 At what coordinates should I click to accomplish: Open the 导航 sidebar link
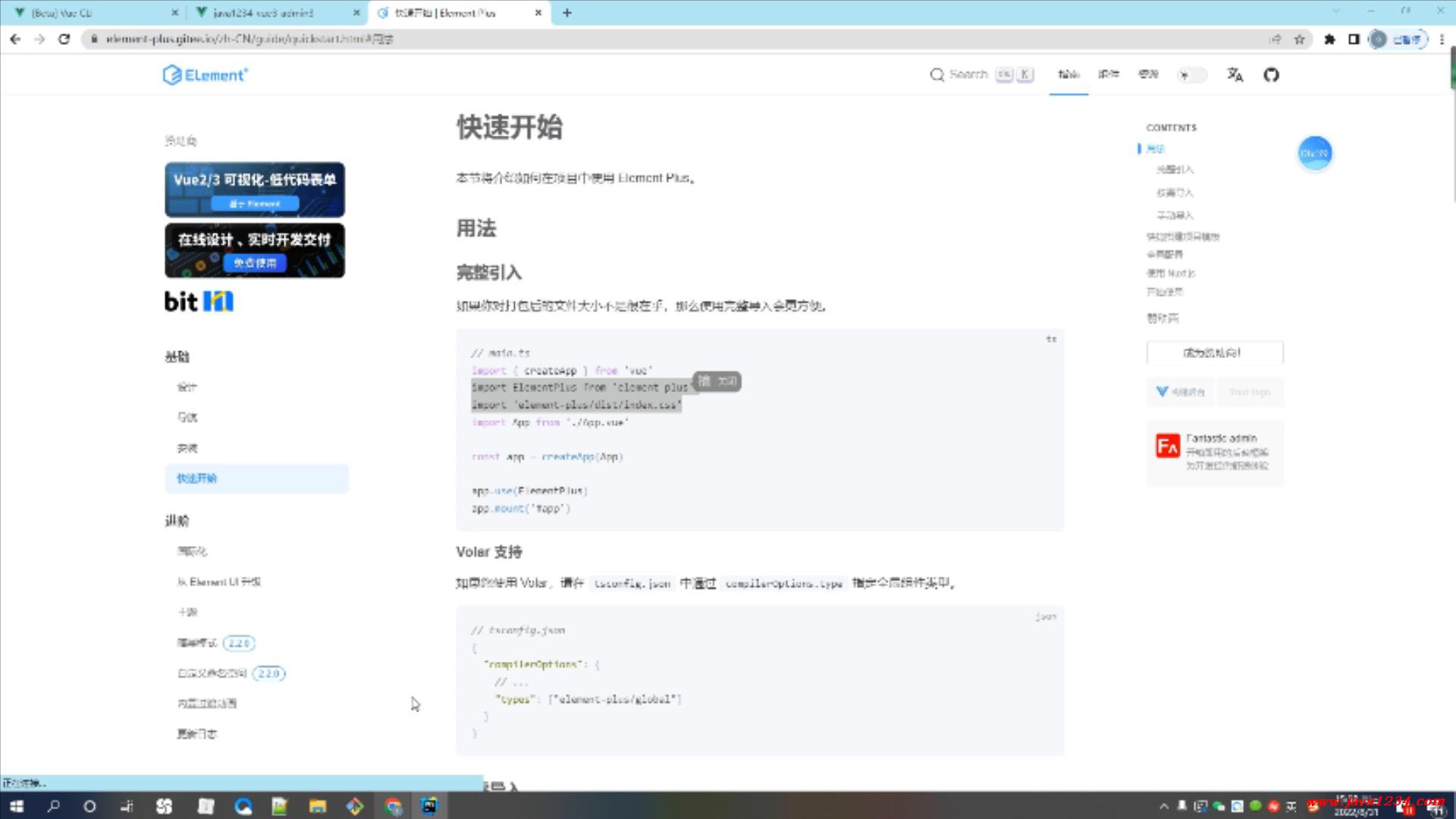click(x=187, y=417)
